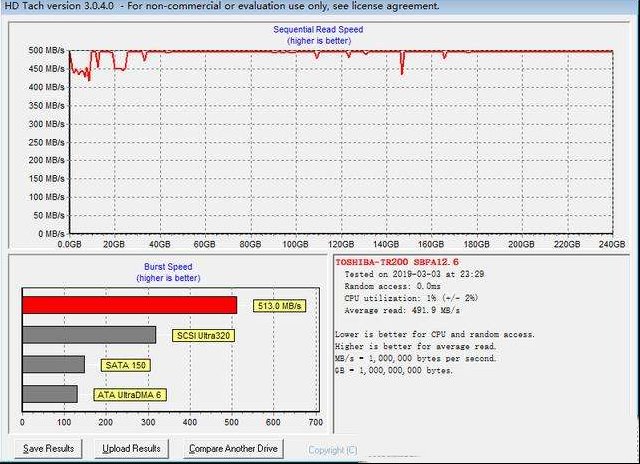640x464 pixels.
Task: Click the HD Tach title bar text
Action: (222, 6)
